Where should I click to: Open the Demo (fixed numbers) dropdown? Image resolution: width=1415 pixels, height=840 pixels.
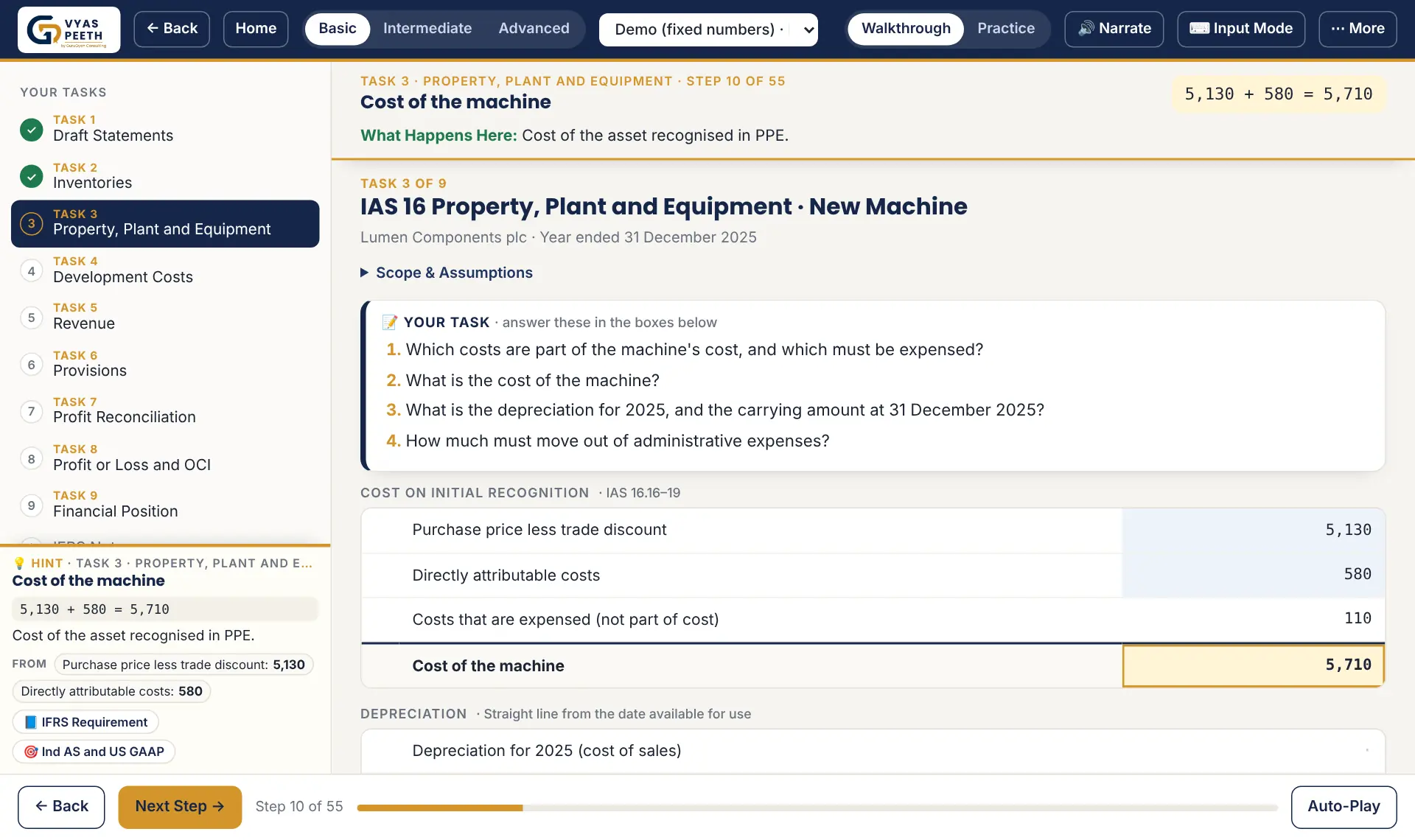pos(708,29)
